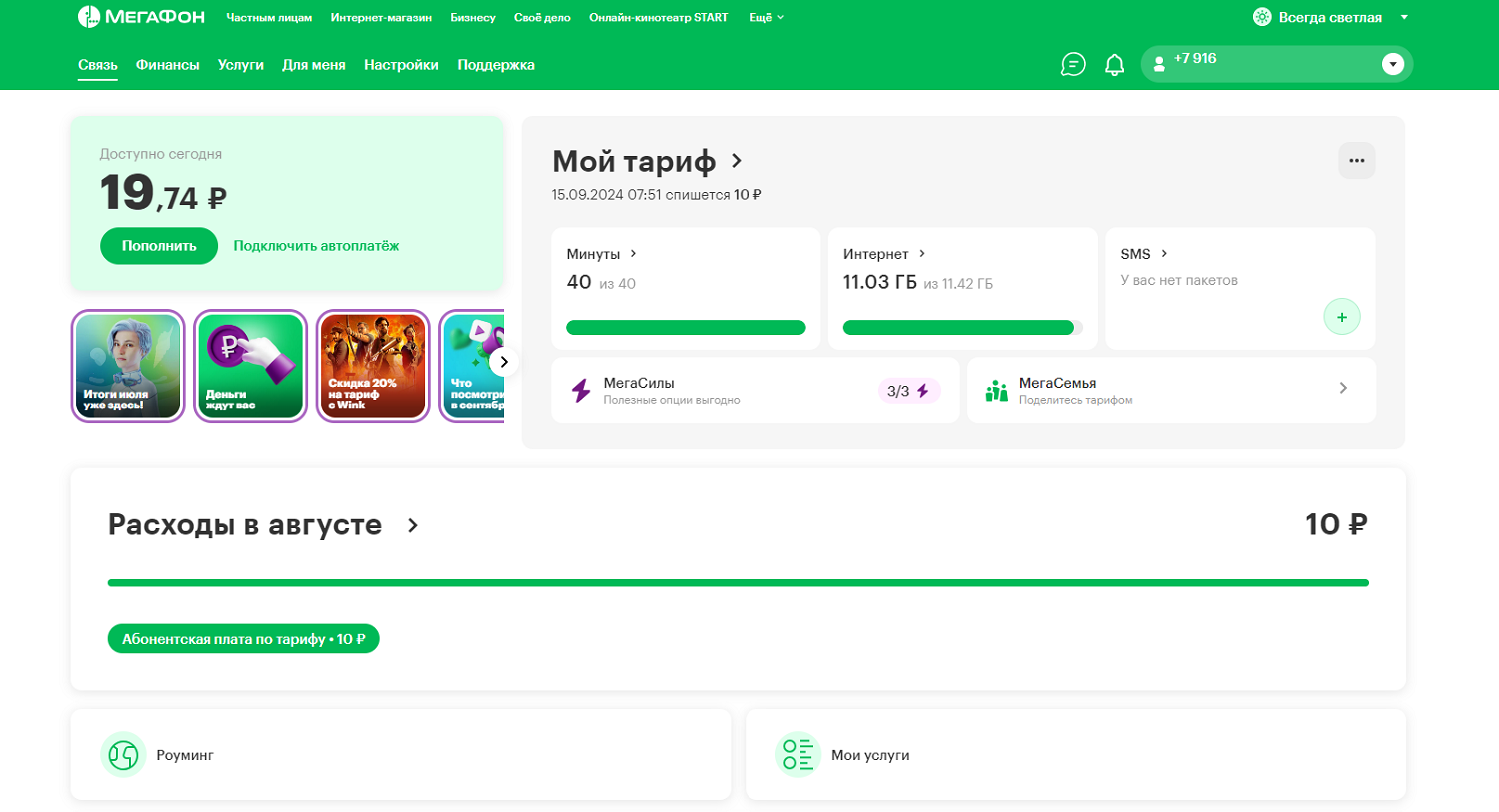This screenshot has height=812, width=1499.
Task: Switch to the Поддержка tab
Action: point(496,65)
